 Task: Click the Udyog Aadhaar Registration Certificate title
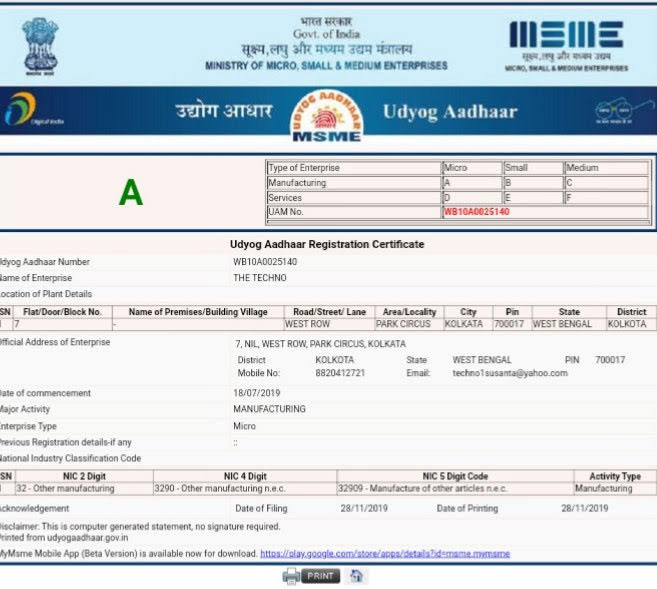click(327, 244)
